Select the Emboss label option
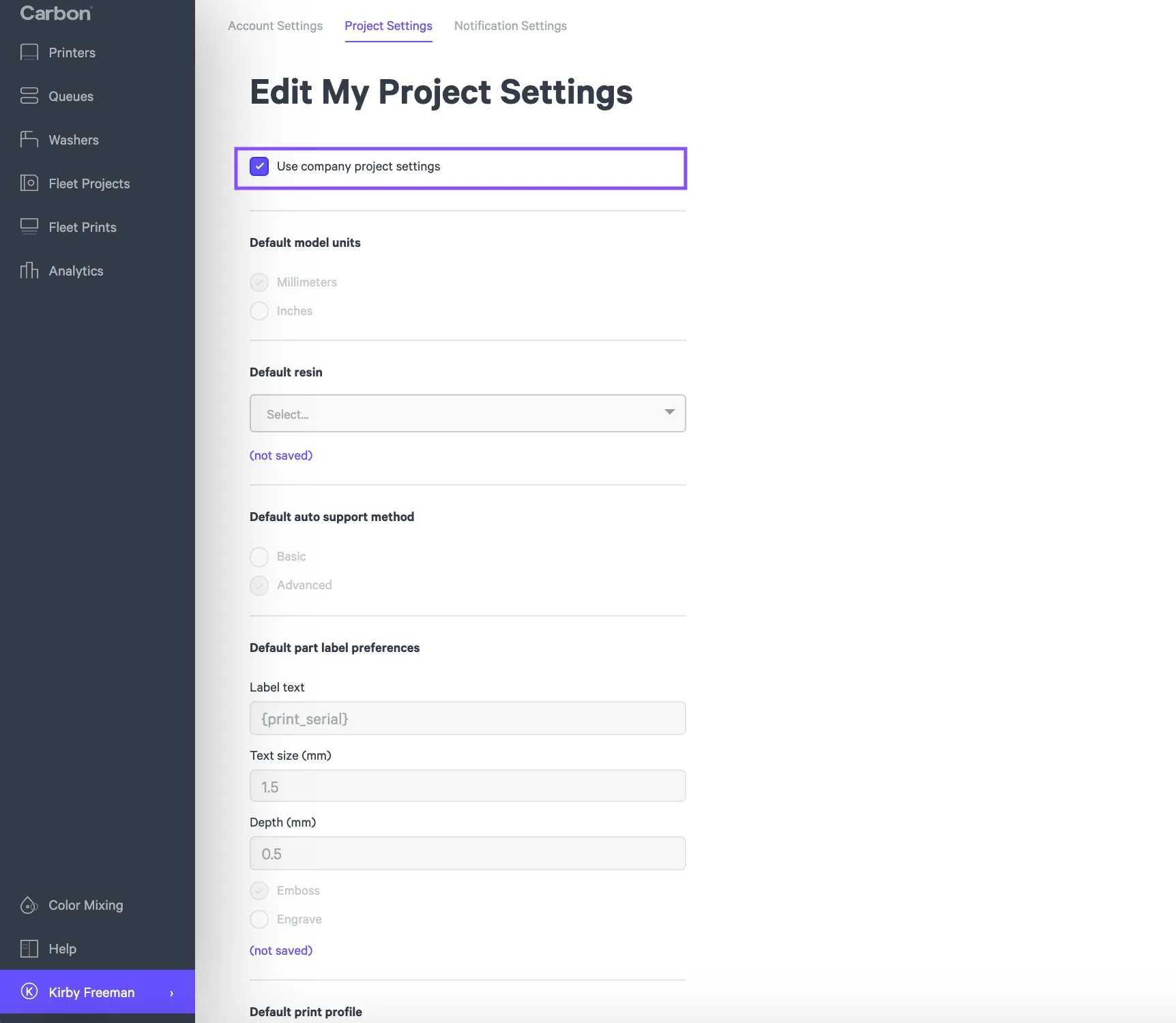This screenshot has width=1176, height=1023. pos(259,891)
